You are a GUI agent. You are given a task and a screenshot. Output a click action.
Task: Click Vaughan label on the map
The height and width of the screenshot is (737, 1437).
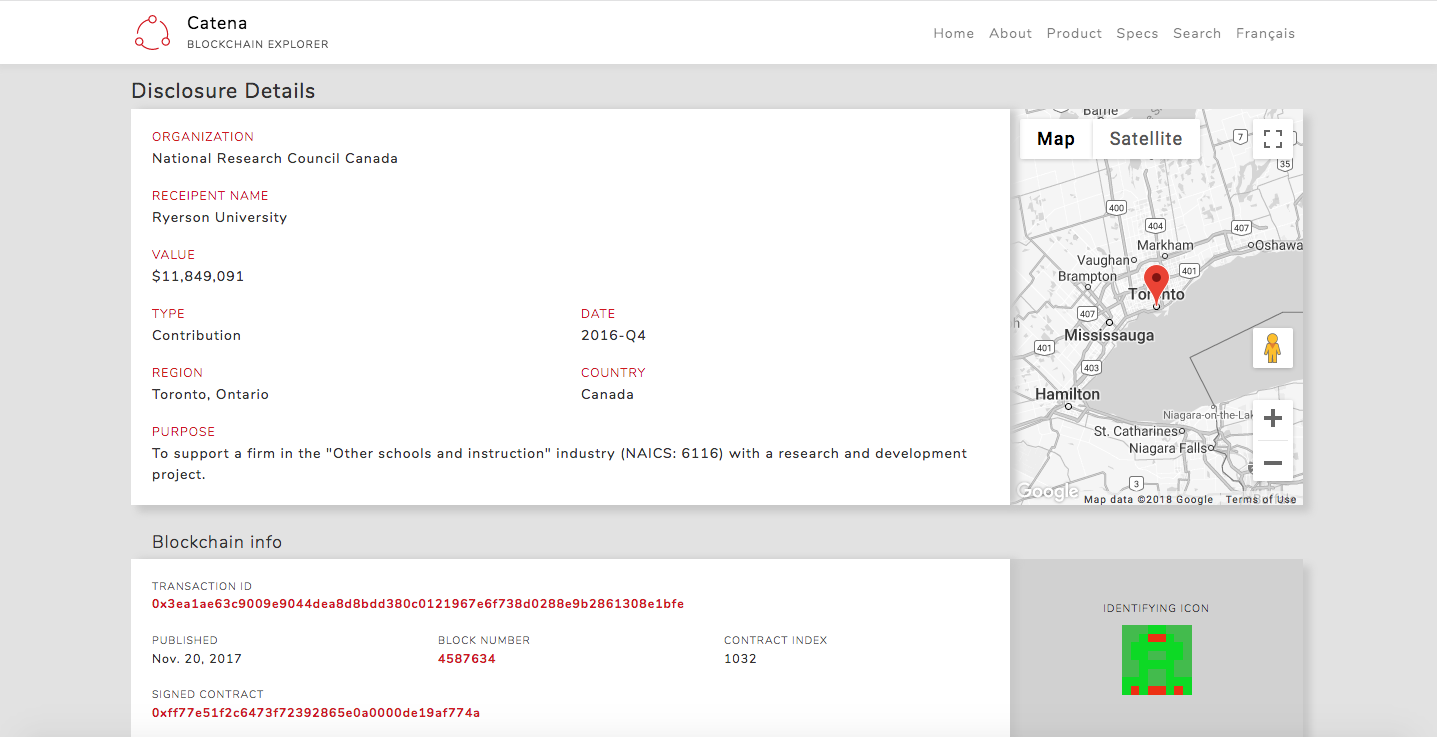tap(1104, 260)
